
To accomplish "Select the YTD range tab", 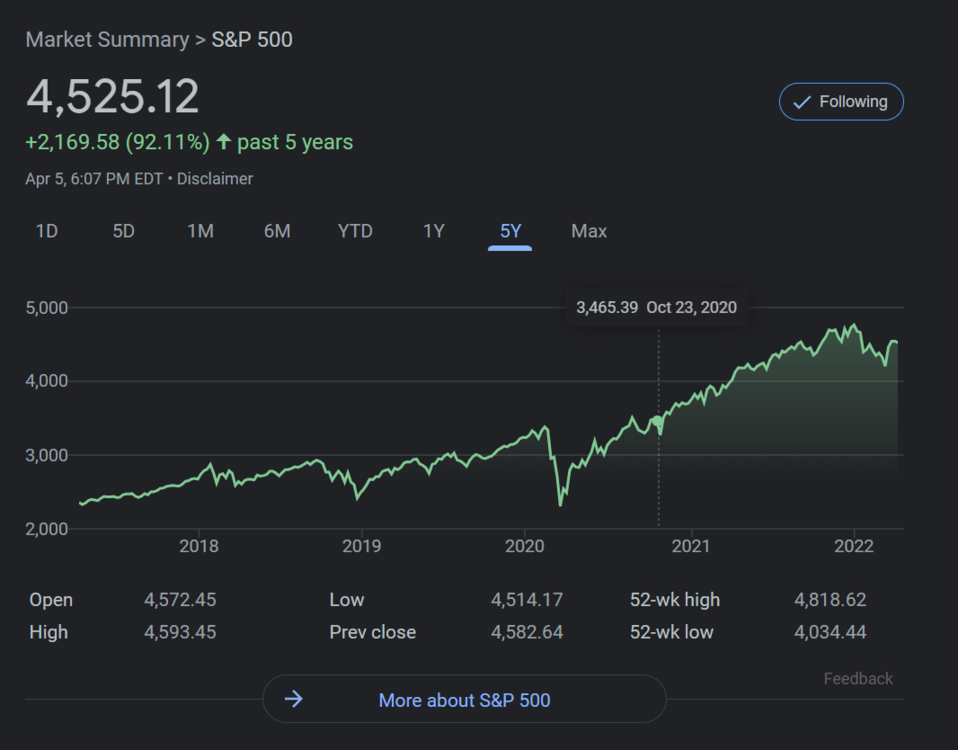I will pyautogui.click(x=355, y=231).
